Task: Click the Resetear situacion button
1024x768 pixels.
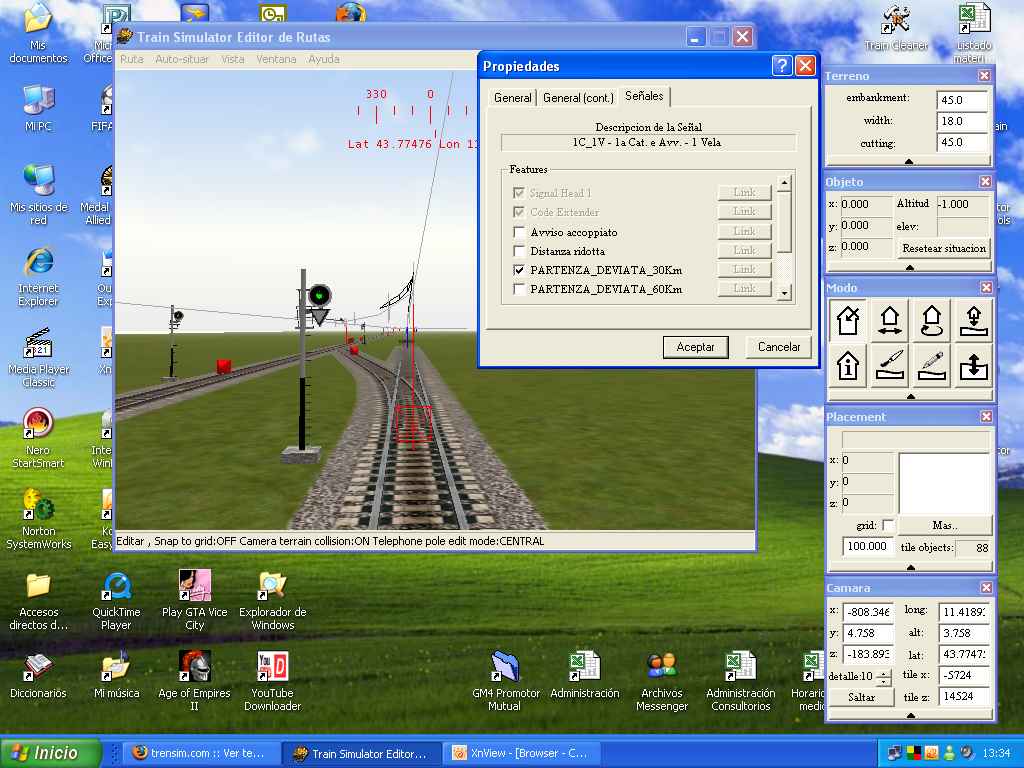Action: click(944, 248)
